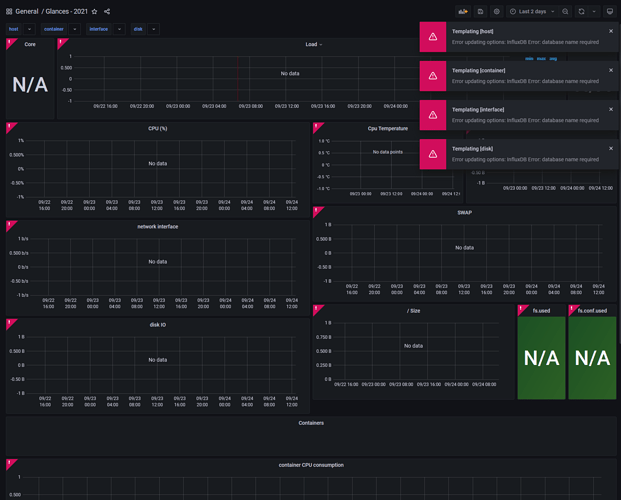Open the Load panel title menu
The height and width of the screenshot is (500, 621).
tap(313, 45)
